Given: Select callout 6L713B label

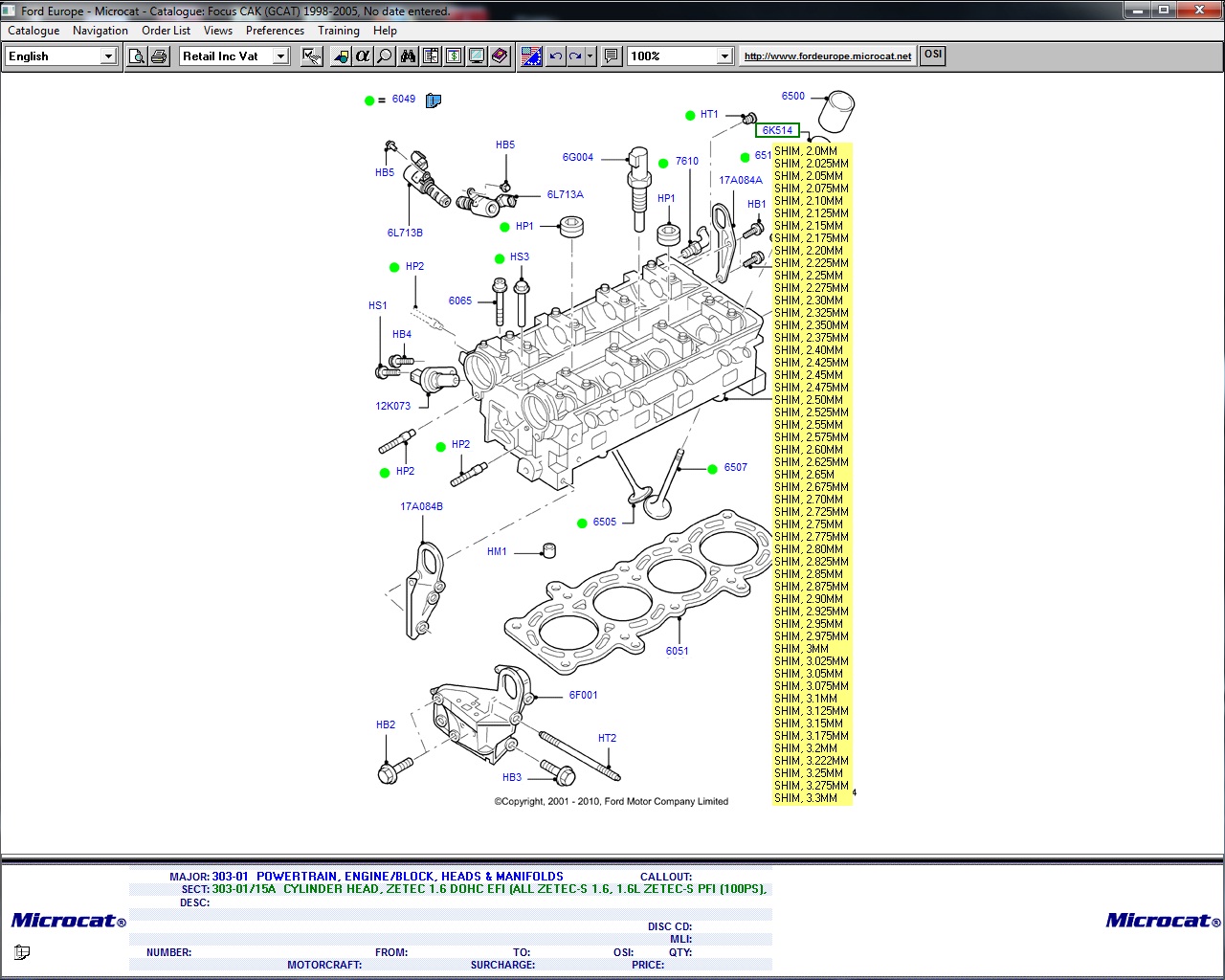Looking at the screenshot, I should (405, 234).
